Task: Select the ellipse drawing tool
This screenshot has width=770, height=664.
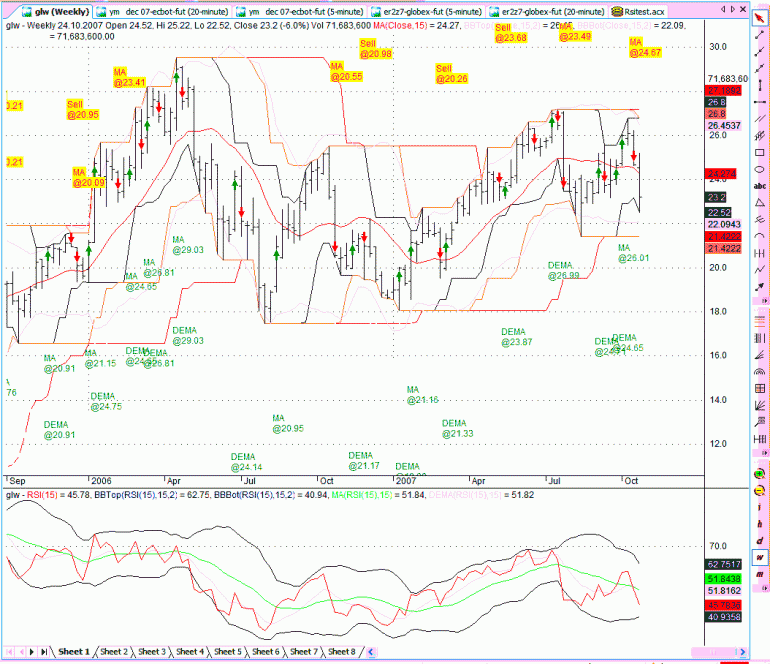Action: pos(760,169)
